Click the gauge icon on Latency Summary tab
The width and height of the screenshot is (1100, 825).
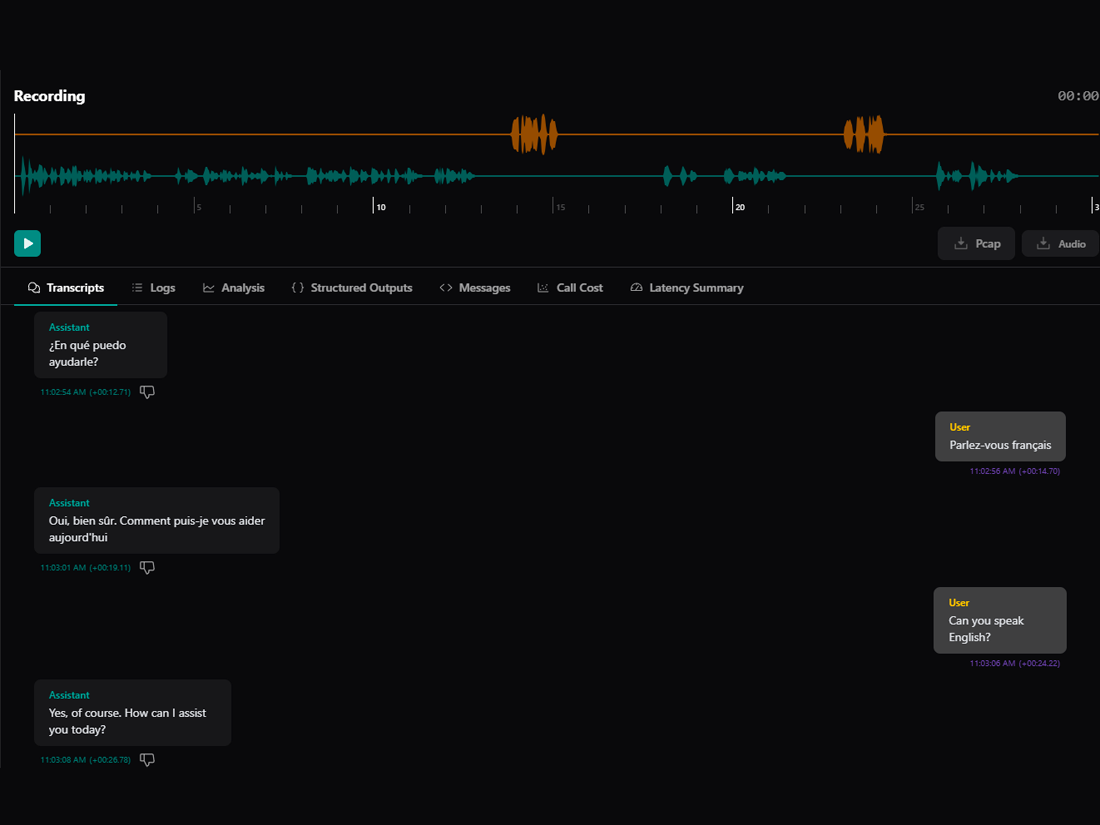tap(636, 288)
